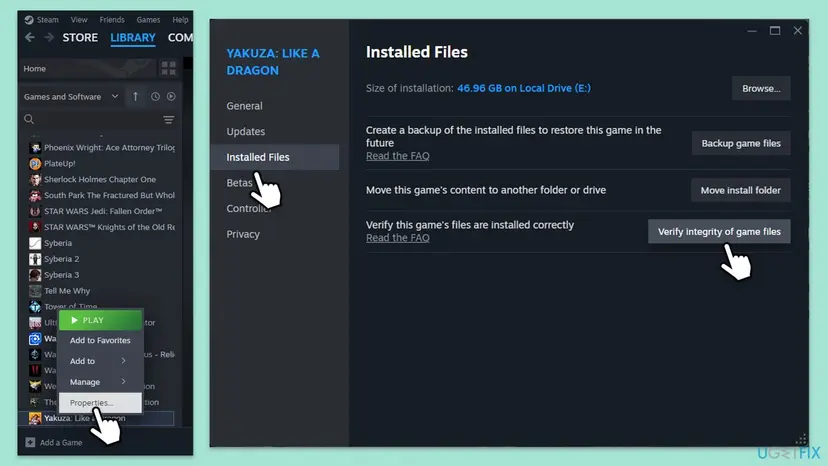This screenshot has width=828, height=466.
Task: Open the Installed Files tab
Action: click(275, 157)
